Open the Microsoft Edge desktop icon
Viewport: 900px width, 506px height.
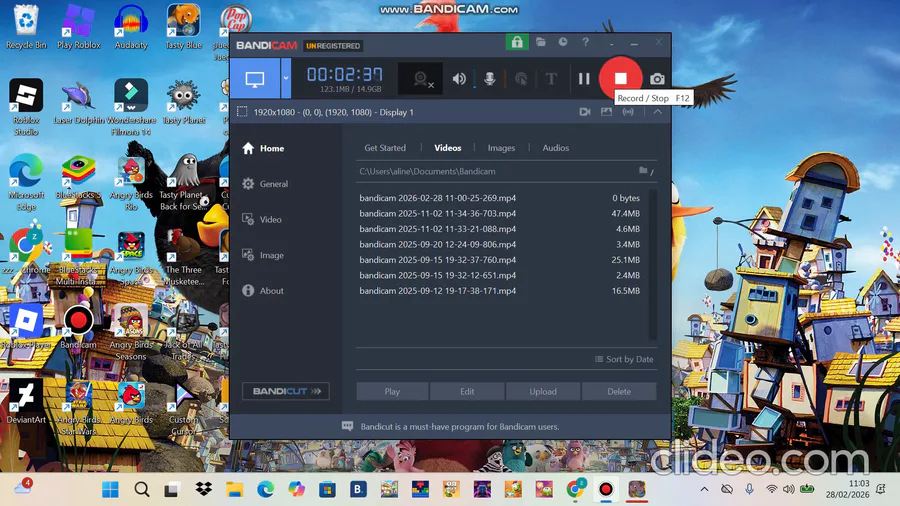pos(26,182)
